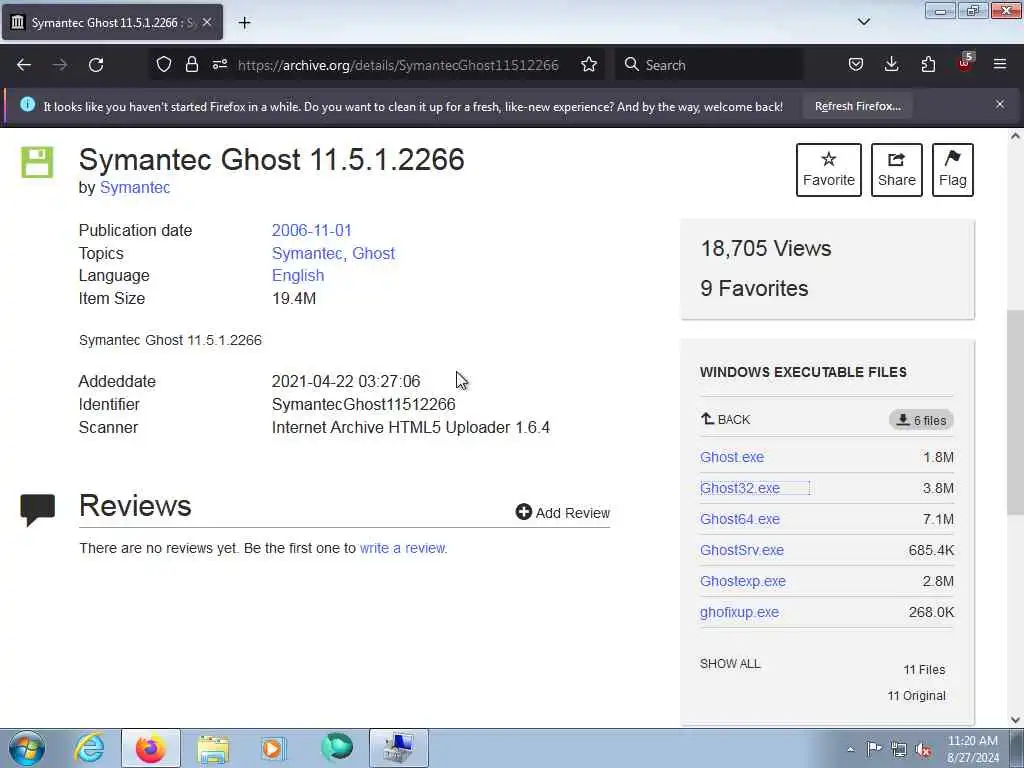Open the Symantec author link
Screen dimensions: 1024x768
(x=135, y=187)
